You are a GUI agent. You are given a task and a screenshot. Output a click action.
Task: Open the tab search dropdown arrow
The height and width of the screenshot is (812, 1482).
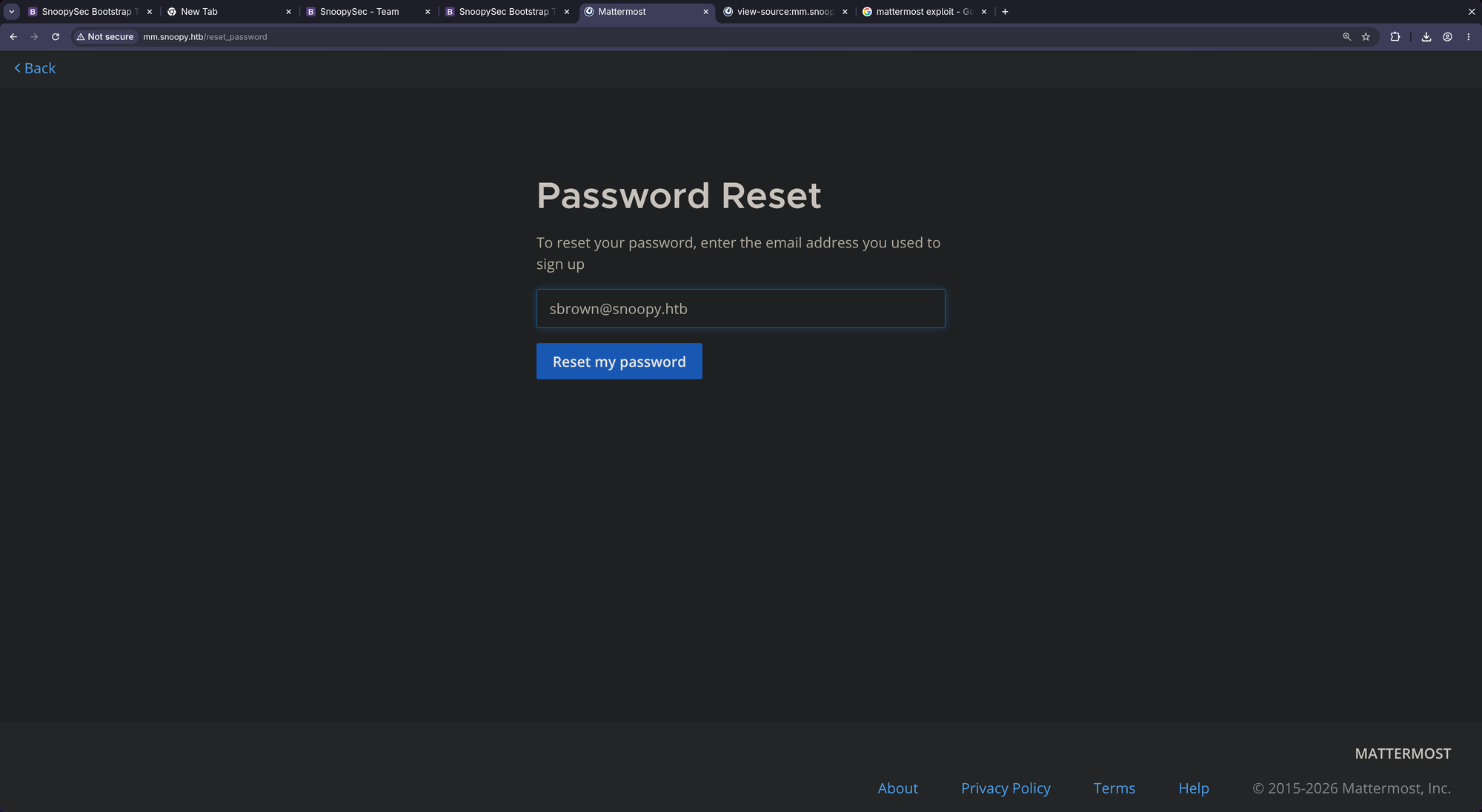[12, 12]
